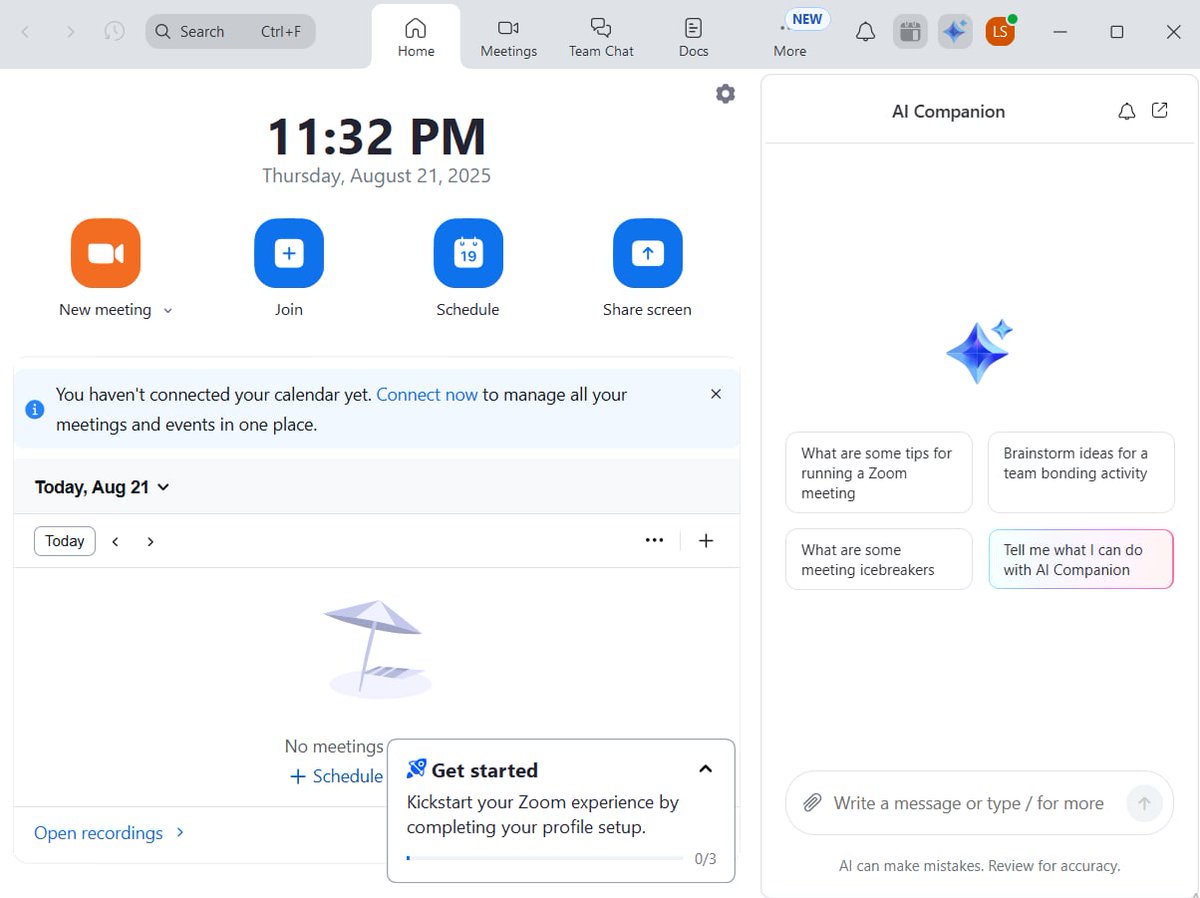The width and height of the screenshot is (1200, 898).
Task: Select 'Brainstorm ideas for a team bonding activity'
Action: pyautogui.click(x=1081, y=473)
